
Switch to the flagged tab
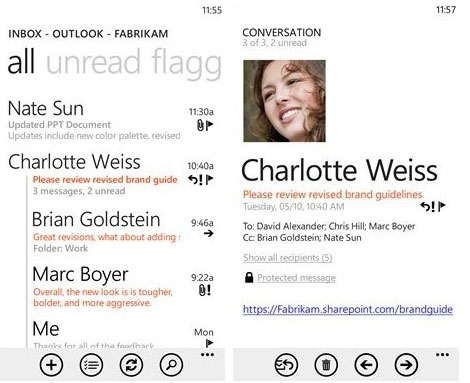pos(186,64)
